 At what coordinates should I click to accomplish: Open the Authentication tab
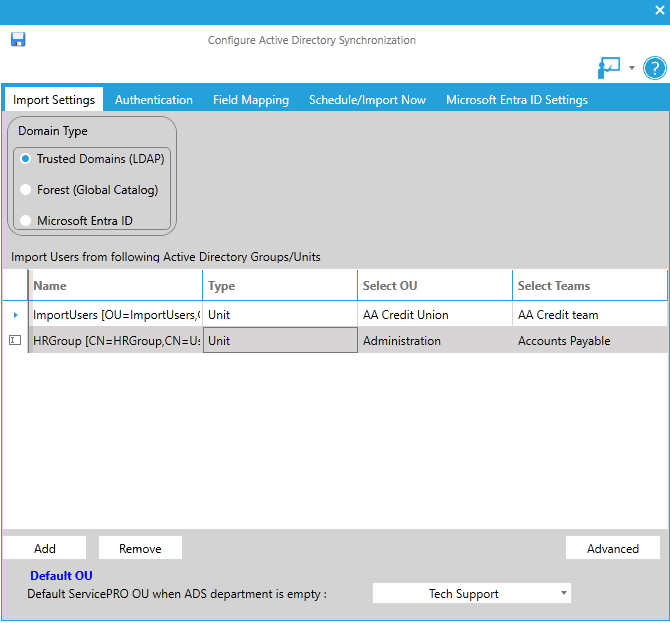(154, 100)
